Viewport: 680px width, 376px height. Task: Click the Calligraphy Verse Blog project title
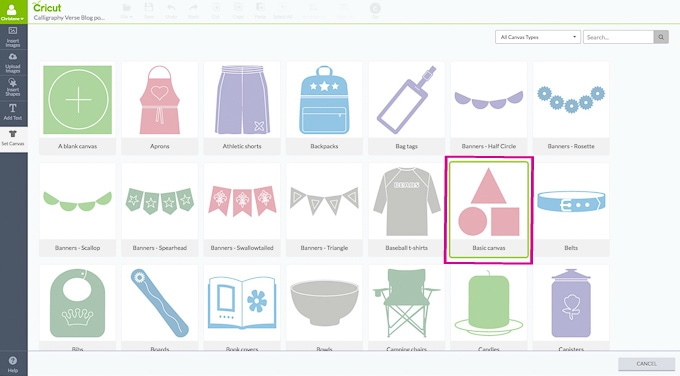click(x=69, y=18)
